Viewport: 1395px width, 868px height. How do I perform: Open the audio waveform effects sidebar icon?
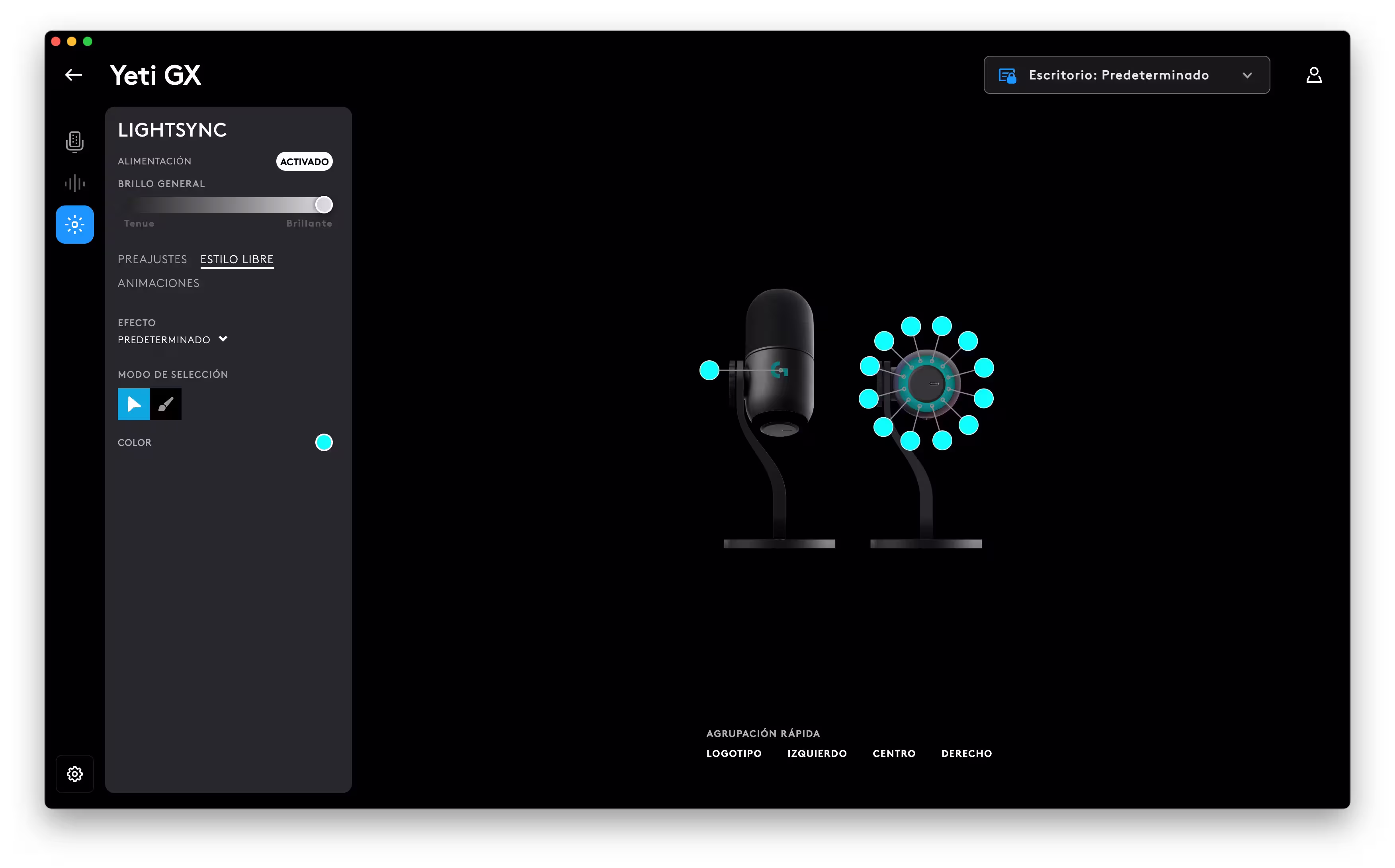click(74, 184)
